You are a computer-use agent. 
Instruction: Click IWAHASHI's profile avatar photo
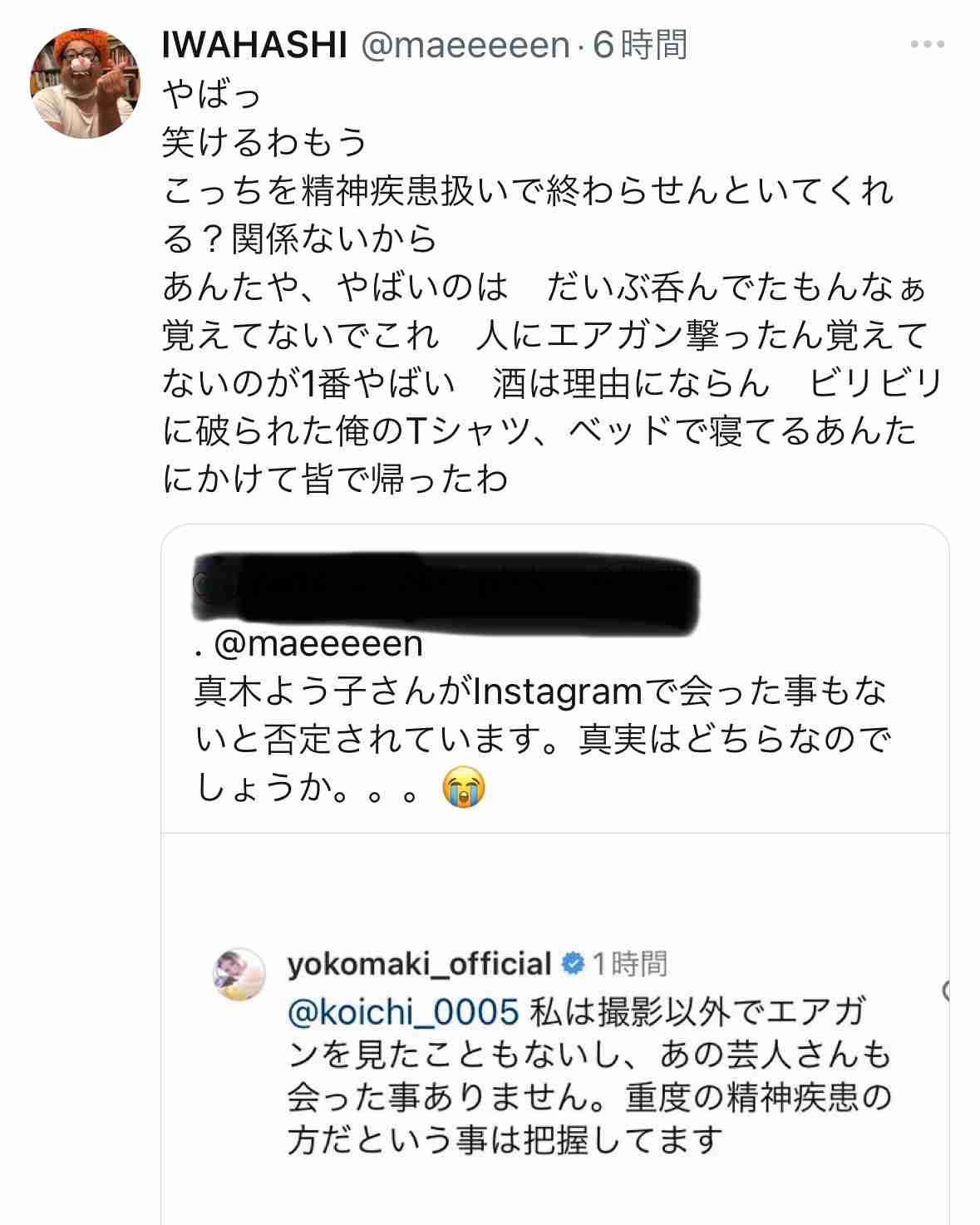point(85,83)
